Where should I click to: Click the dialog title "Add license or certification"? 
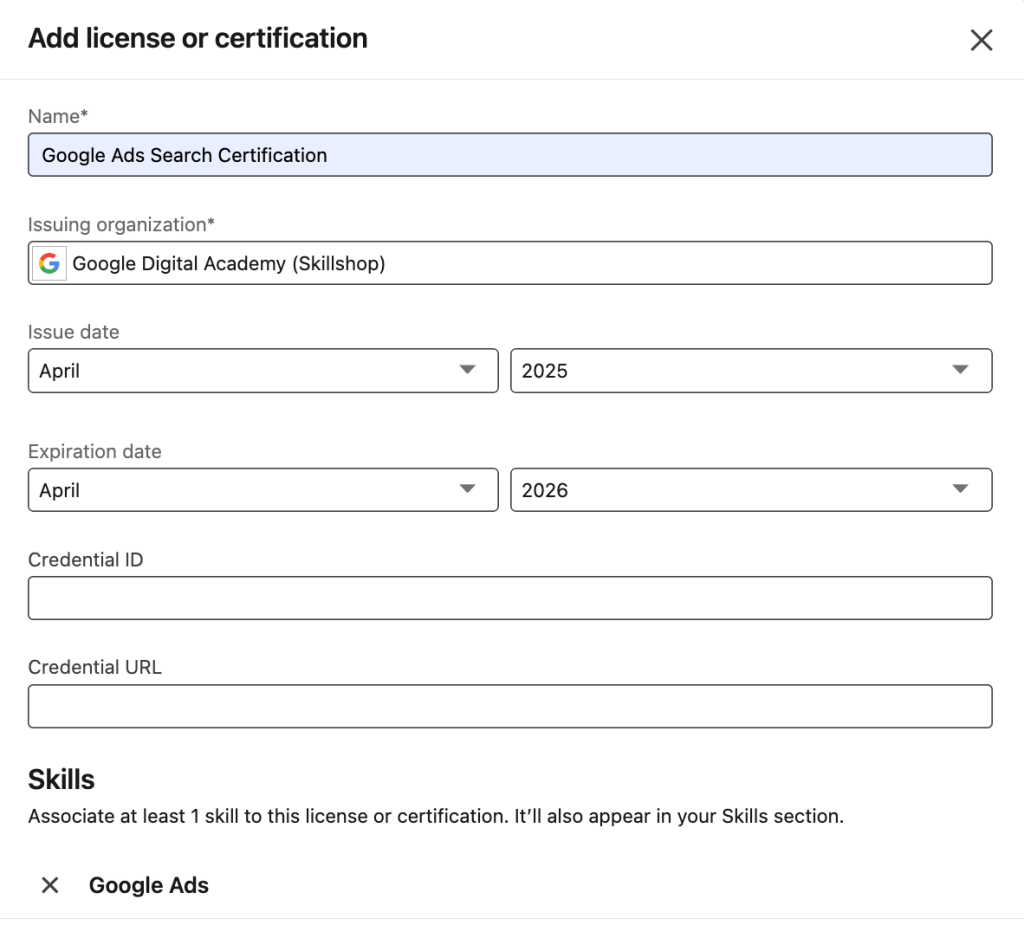(x=198, y=38)
